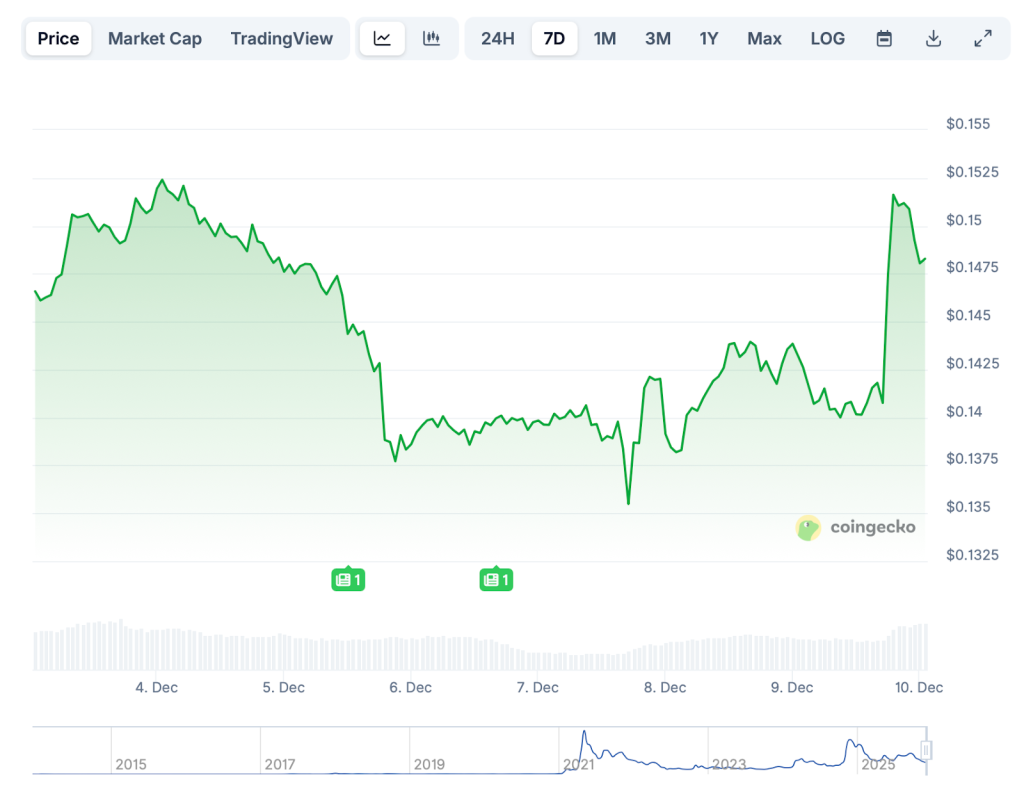
Task: Open the TradingView tab
Action: coord(281,39)
